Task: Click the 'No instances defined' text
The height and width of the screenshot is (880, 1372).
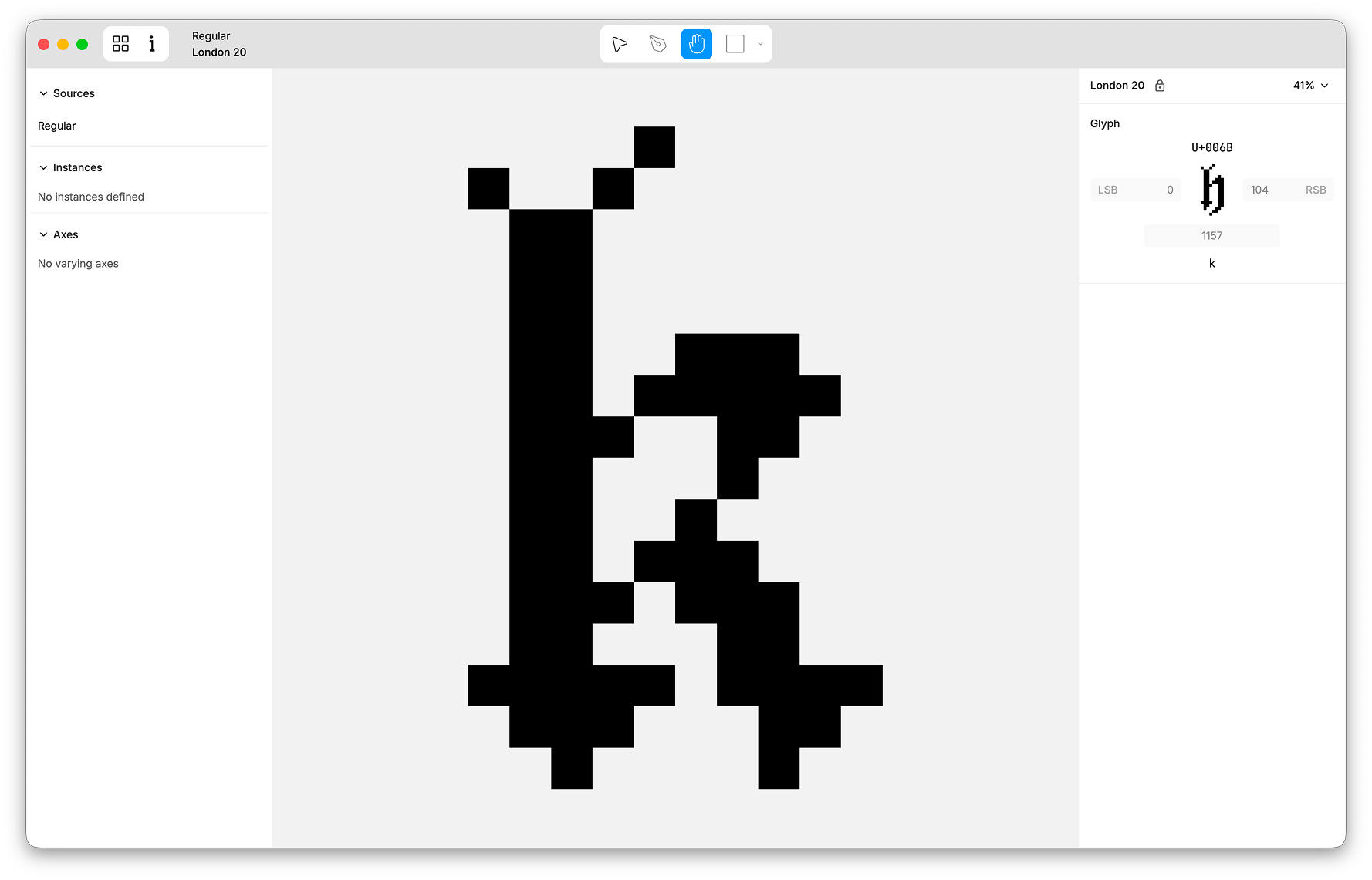Action: click(91, 197)
